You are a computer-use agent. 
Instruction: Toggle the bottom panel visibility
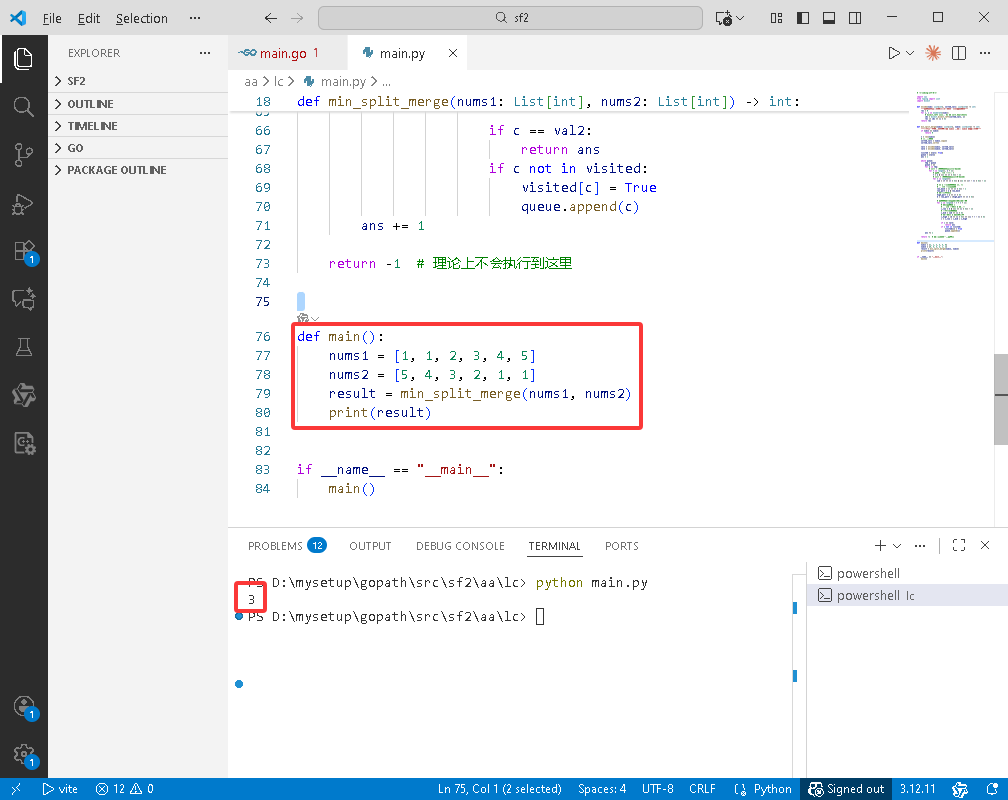[x=829, y=18]
